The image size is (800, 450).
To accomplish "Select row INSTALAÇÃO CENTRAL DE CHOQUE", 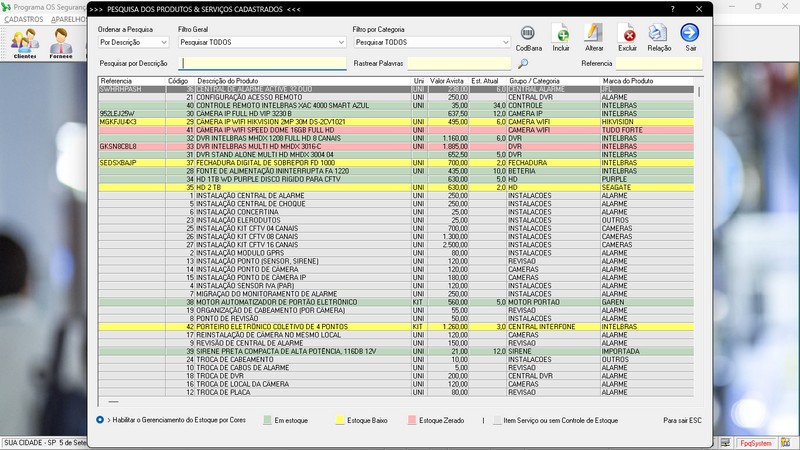I will click(x=396, y=204).
